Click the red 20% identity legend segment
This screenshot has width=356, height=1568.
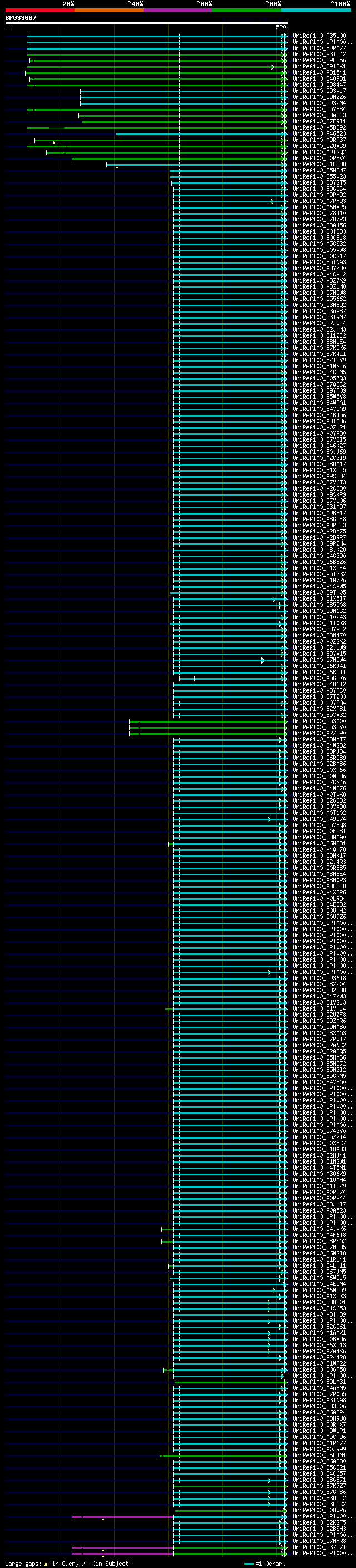coord(39,10)
